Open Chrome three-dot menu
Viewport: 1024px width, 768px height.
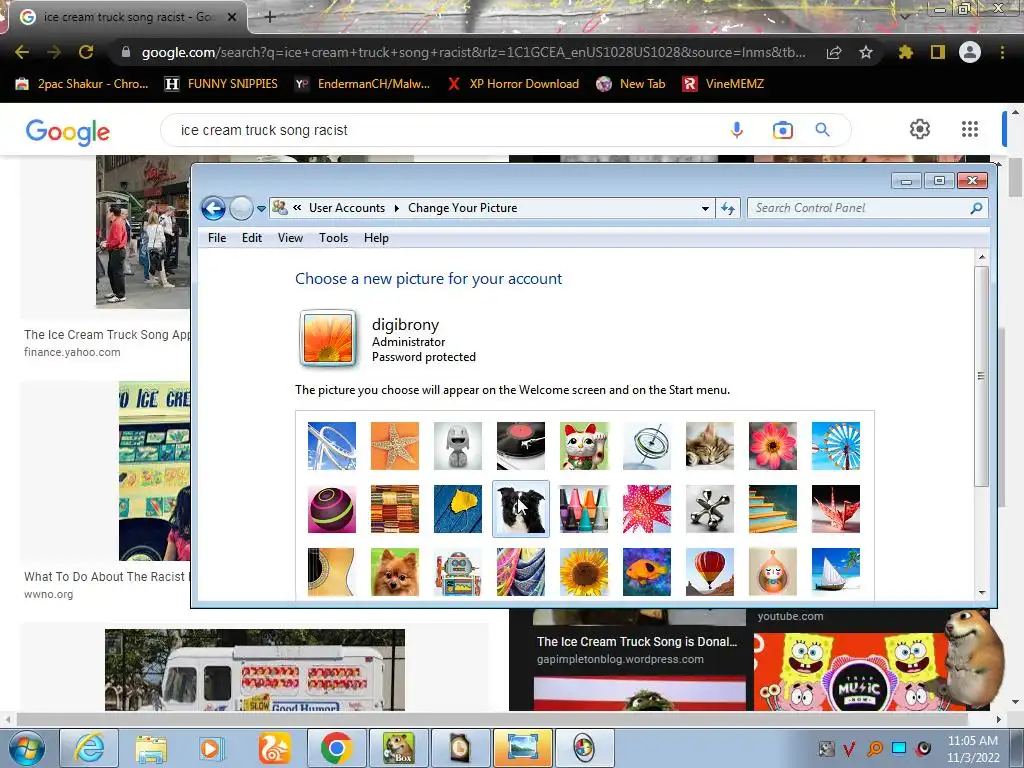click(x=1002, y=52)
